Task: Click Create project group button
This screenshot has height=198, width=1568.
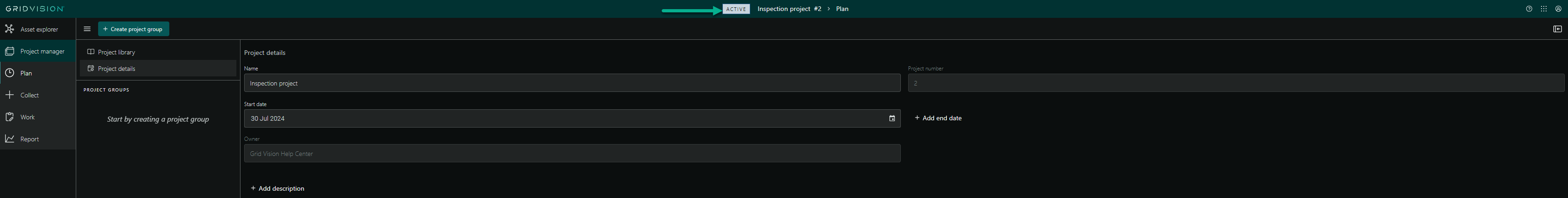Action: point(133,29)
